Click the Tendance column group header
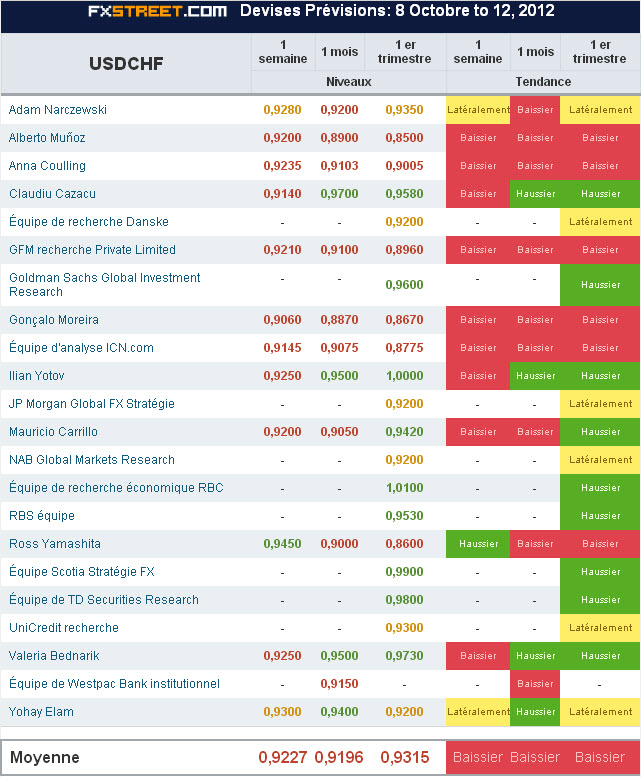The height and width of the screenshot is (777, 641). click(x=543, y=82)
